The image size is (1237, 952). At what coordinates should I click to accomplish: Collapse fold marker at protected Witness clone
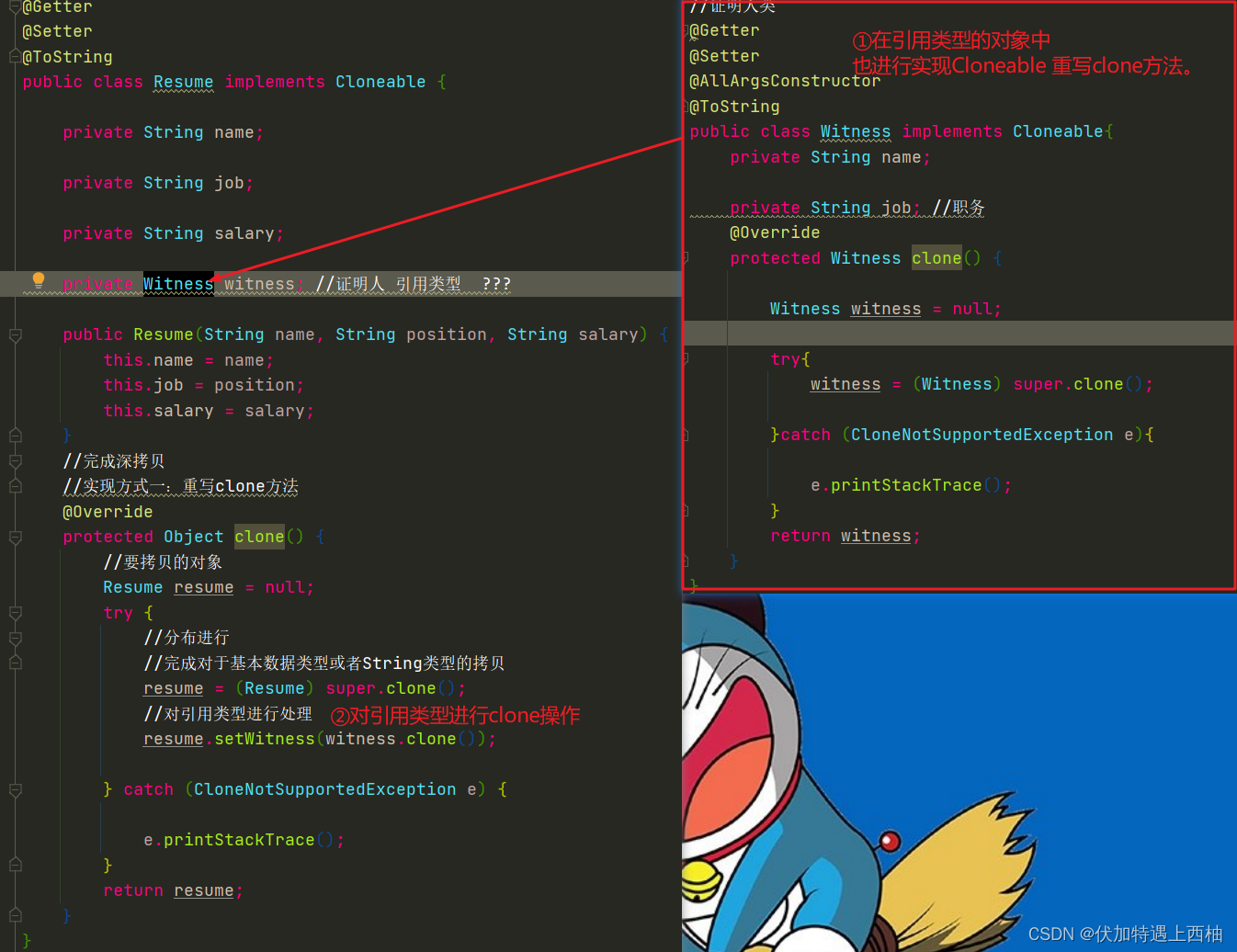pos(686,259)
